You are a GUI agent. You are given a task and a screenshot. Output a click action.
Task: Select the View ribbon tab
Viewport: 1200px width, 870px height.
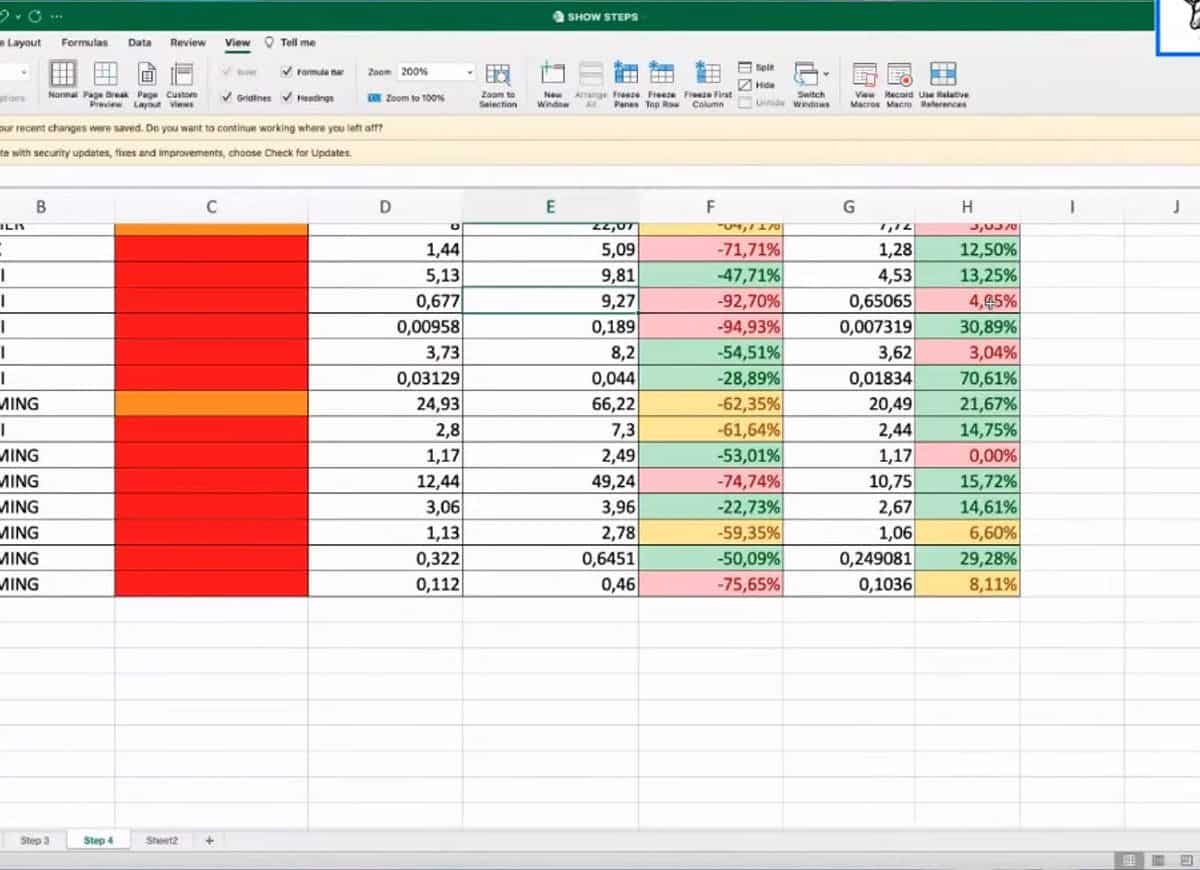pos(237,43)
